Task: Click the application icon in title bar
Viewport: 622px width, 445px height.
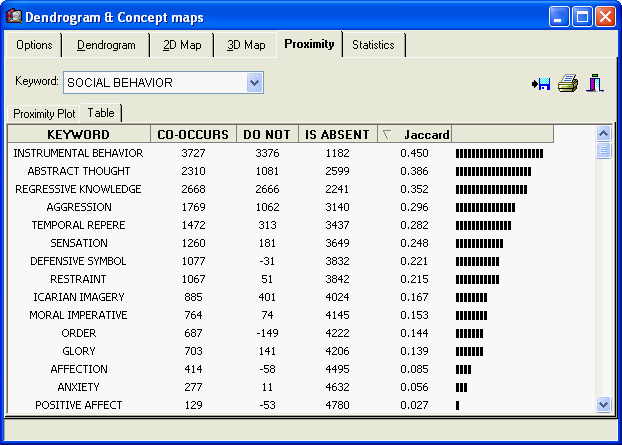Action: click(16, 17)
